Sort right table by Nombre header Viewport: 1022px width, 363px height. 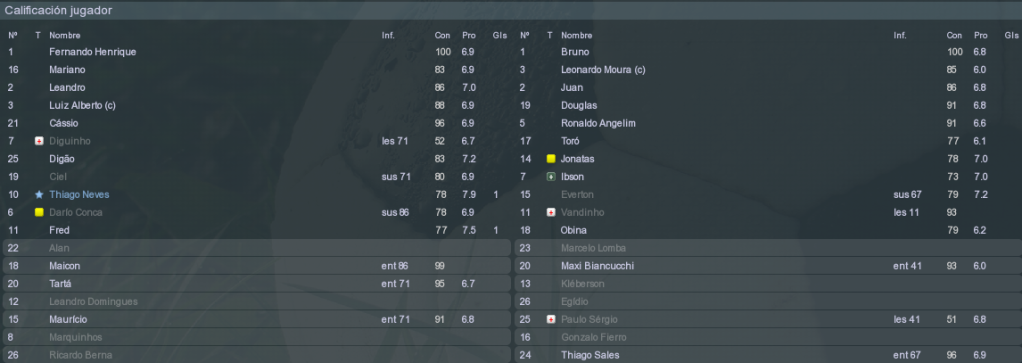coord(576,35)
